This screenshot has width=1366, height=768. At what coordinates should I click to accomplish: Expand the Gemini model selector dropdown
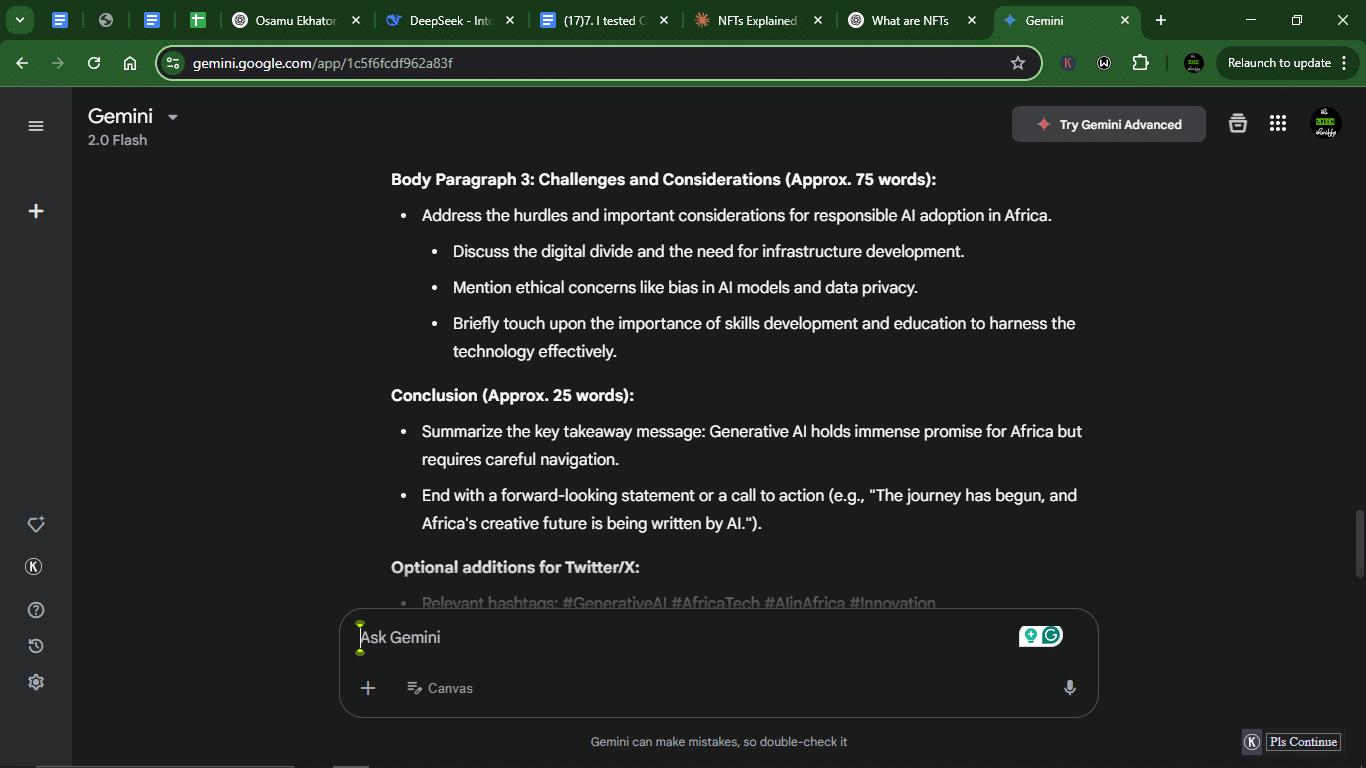pos(172,117)
